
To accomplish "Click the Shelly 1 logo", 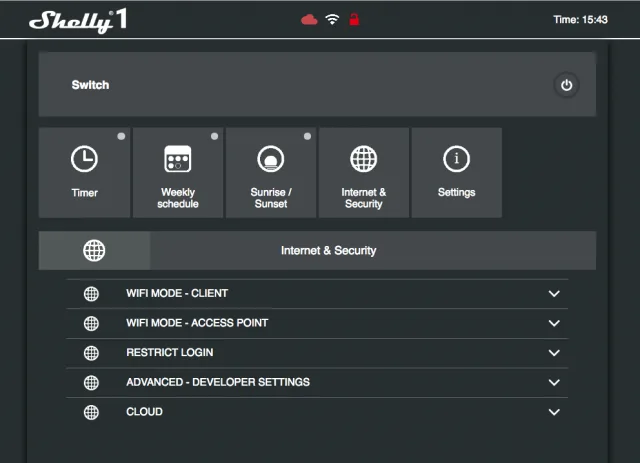I will click(x=78, y=20).
